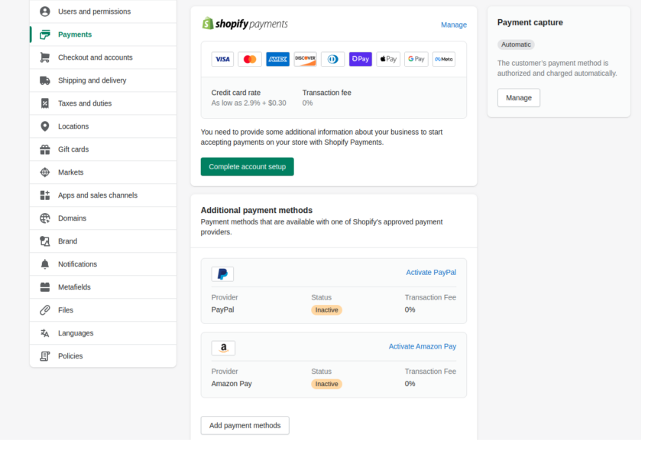648x452 pixels.
Task: Click the Apps and sales channels grid icon
Action: coord(45,195)
